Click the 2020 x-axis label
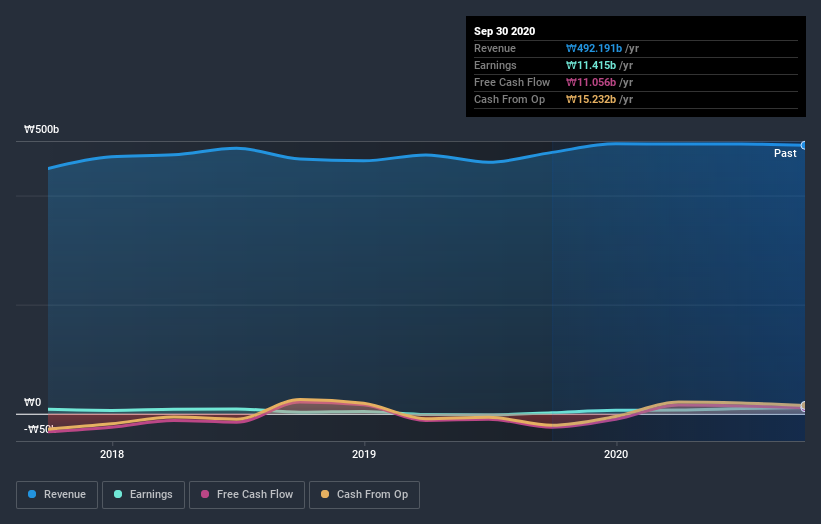This screenshot has width=821, height=524. click(616, 454)
